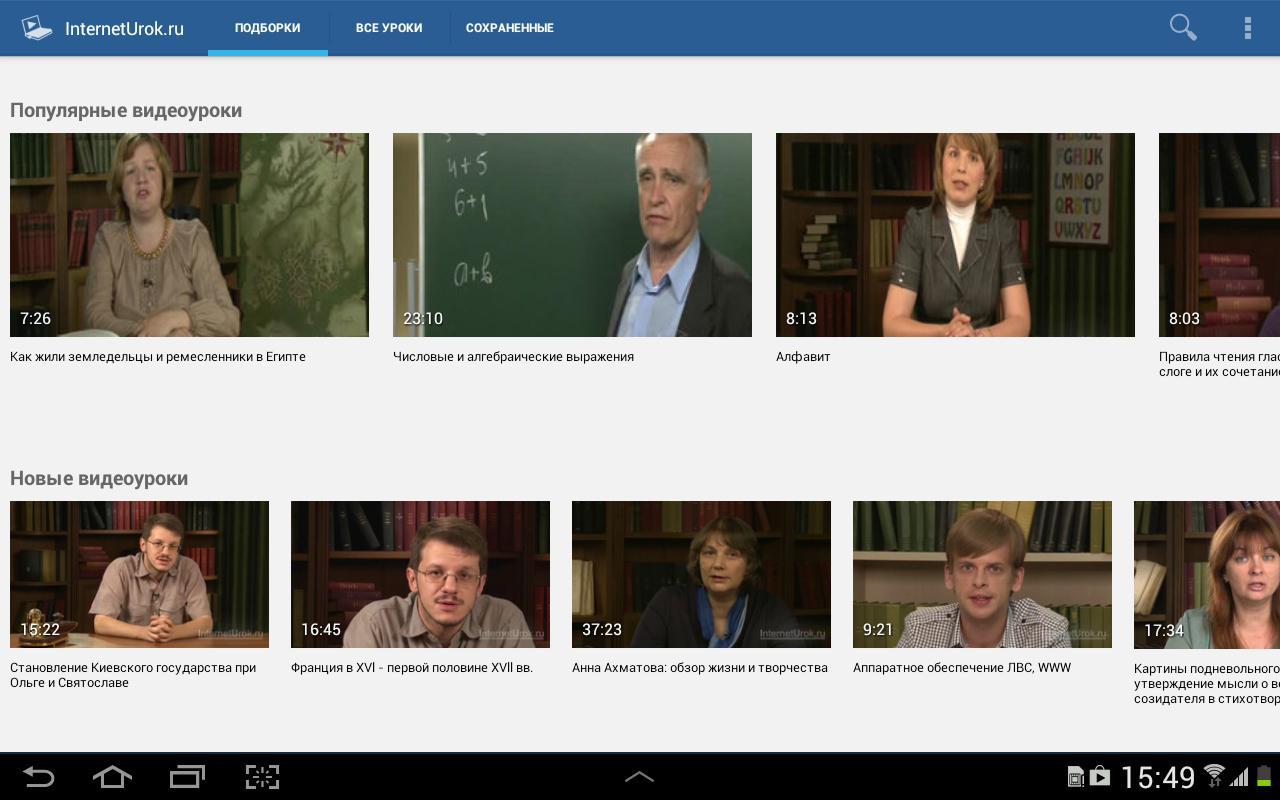Viewport: 1280px width, 800px height.
Task: Open the recent apps icon
Action: coord(187,777)
